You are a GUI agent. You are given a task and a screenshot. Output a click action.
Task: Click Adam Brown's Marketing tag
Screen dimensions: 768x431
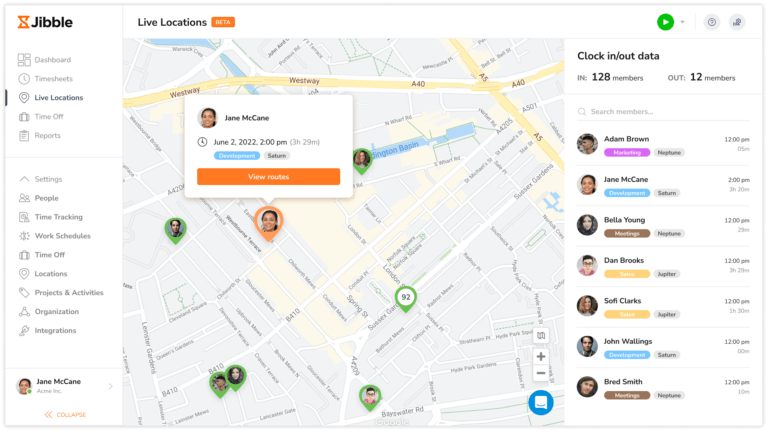click(627, 153)
